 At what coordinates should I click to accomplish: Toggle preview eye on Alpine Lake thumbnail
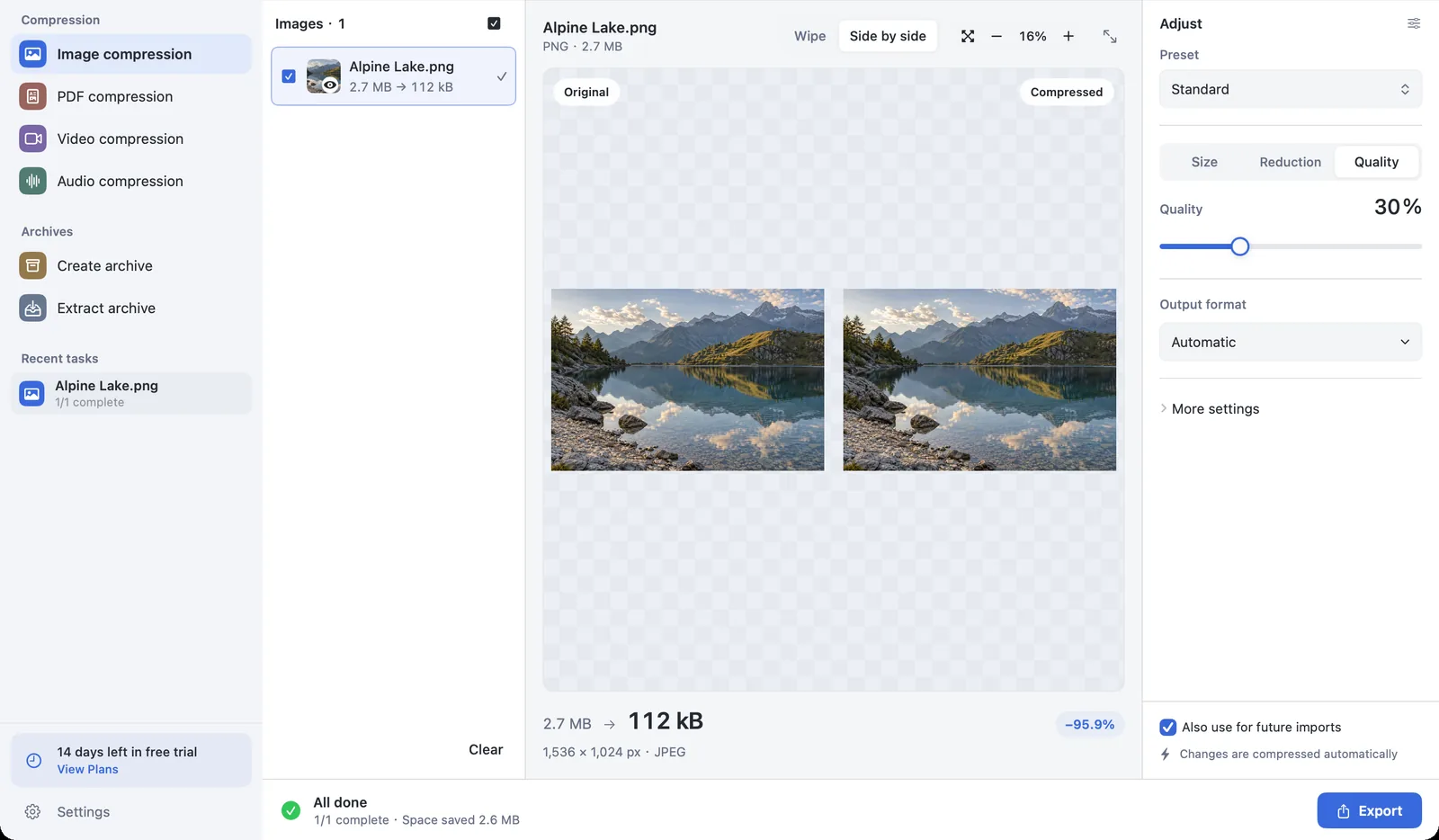pos(330,85)
